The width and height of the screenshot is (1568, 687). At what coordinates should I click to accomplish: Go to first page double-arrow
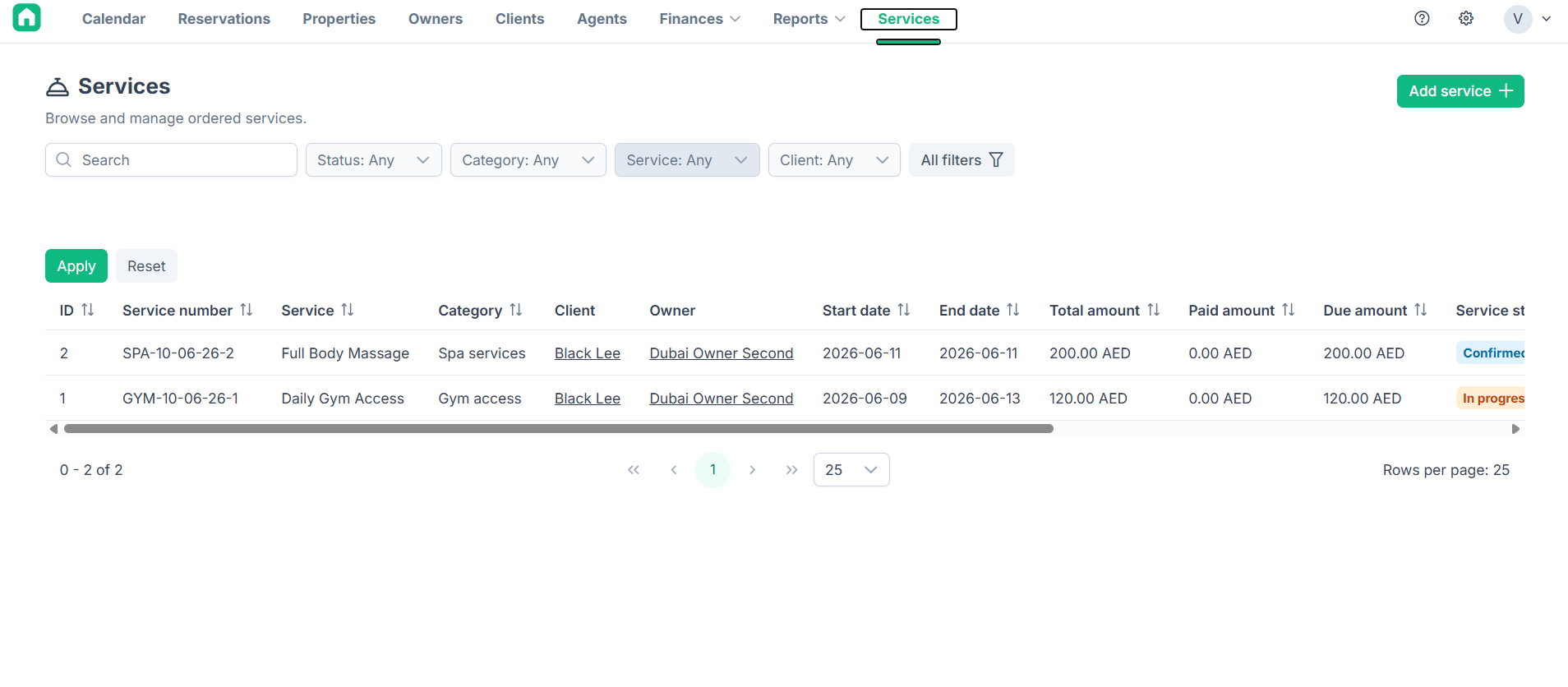coord(634,470)
